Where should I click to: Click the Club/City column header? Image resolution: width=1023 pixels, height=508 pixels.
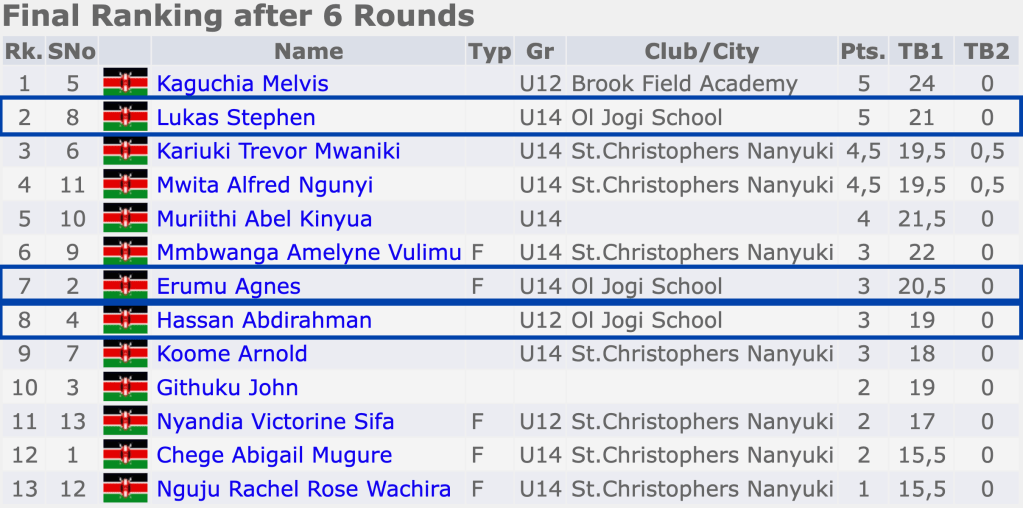(x=701, y=51)
